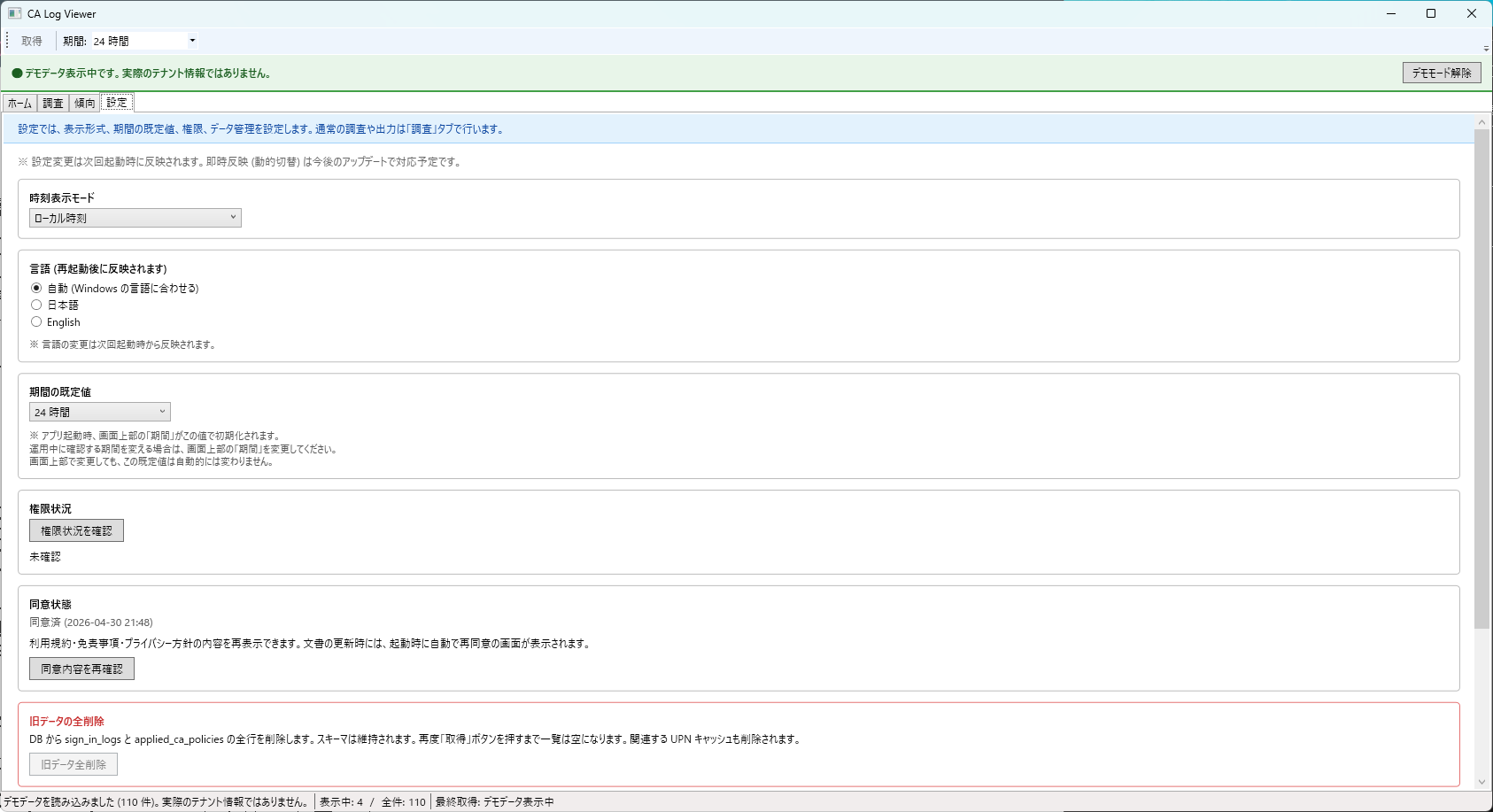The image size is (1493, 812).
Task: Click the 取得 toolbar button
Action: (32, 41)
